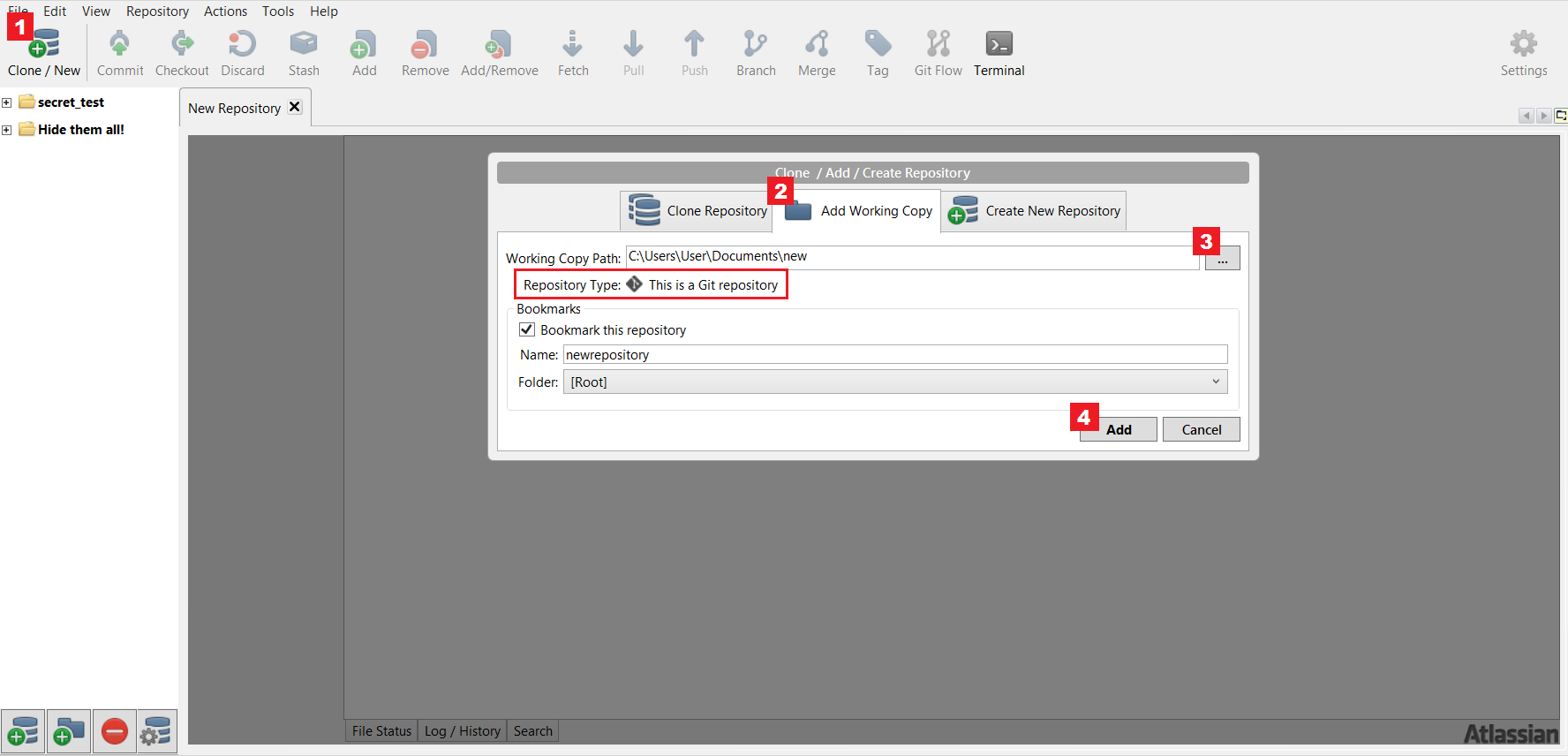Viewport: 1568px width, 756px height.
Task: Click the Working Copy Path field
Action: click(912, 257)
